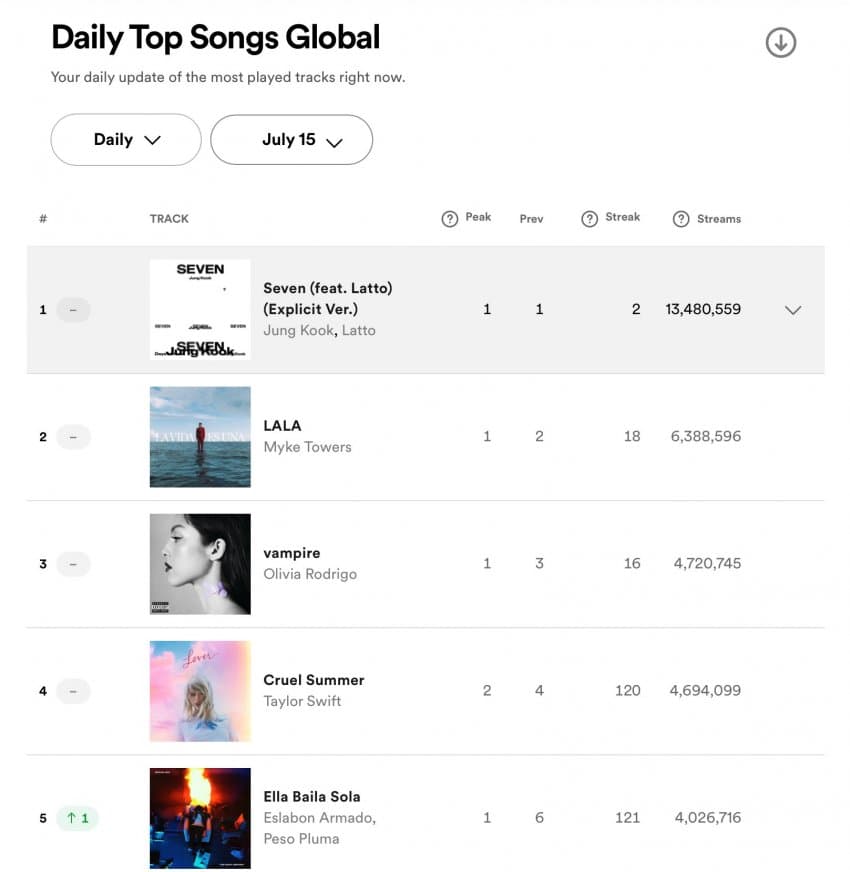Open the LALA album cover thumbnail
Screen dimensions: 850x872
200,437
